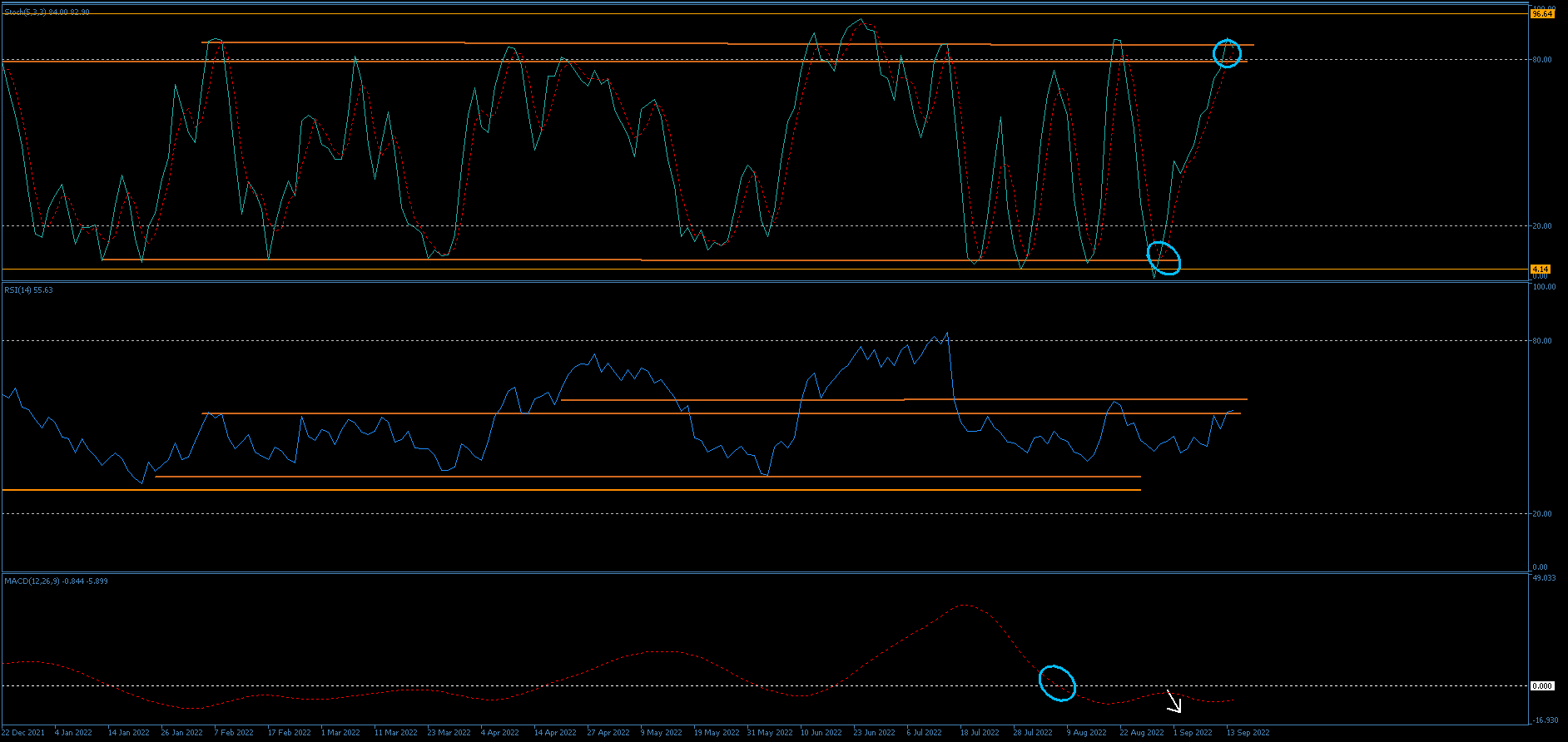The image size is (1568, 742).
Task: Click the 22 Dec 2021 date label
Action: coord(23,733)
